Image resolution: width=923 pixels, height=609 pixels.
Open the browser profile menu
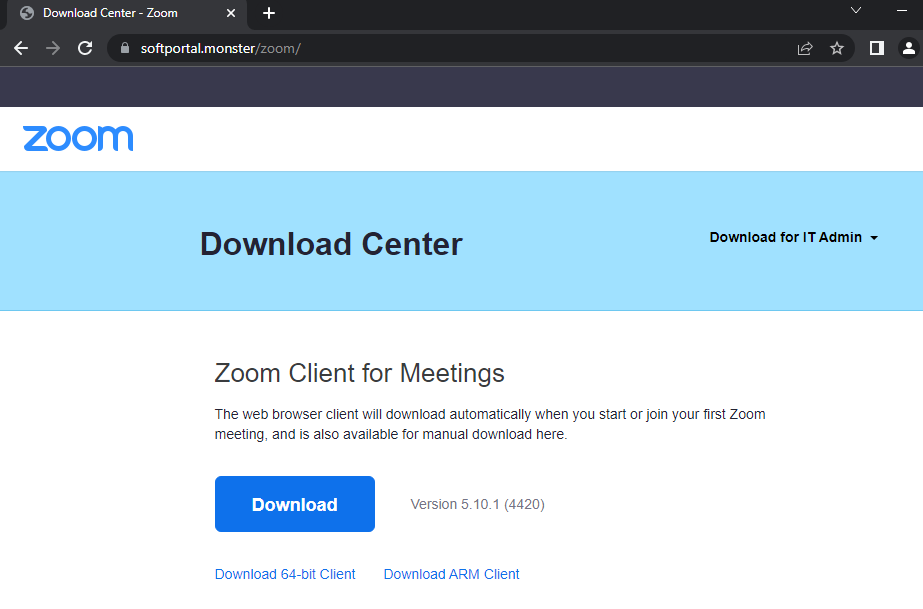[x=909, y=48]
